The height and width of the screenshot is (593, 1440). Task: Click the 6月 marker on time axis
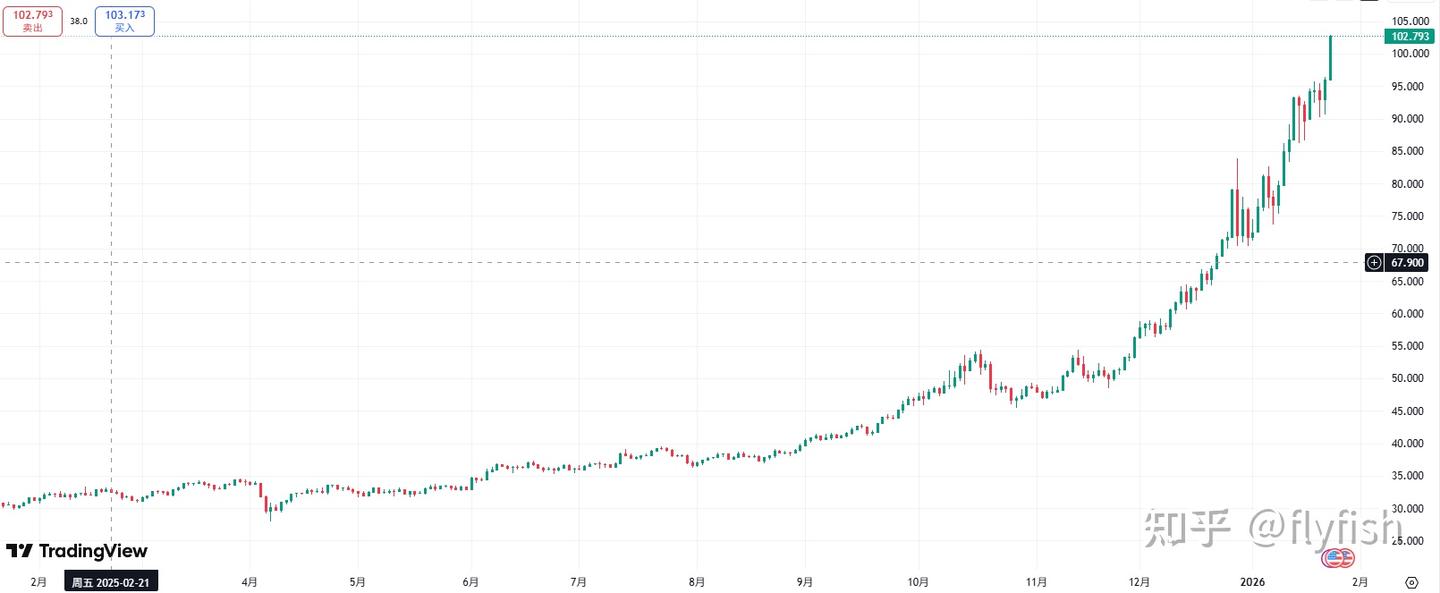coord(471,582)
